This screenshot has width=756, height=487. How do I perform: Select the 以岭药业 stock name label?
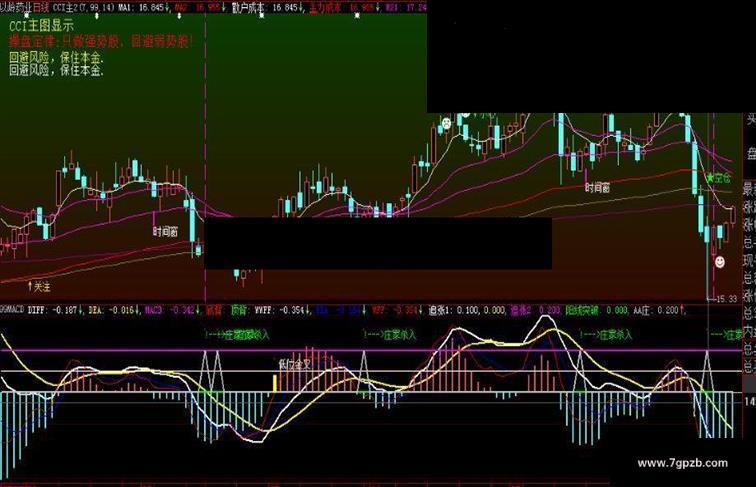(x=16, y=7)
